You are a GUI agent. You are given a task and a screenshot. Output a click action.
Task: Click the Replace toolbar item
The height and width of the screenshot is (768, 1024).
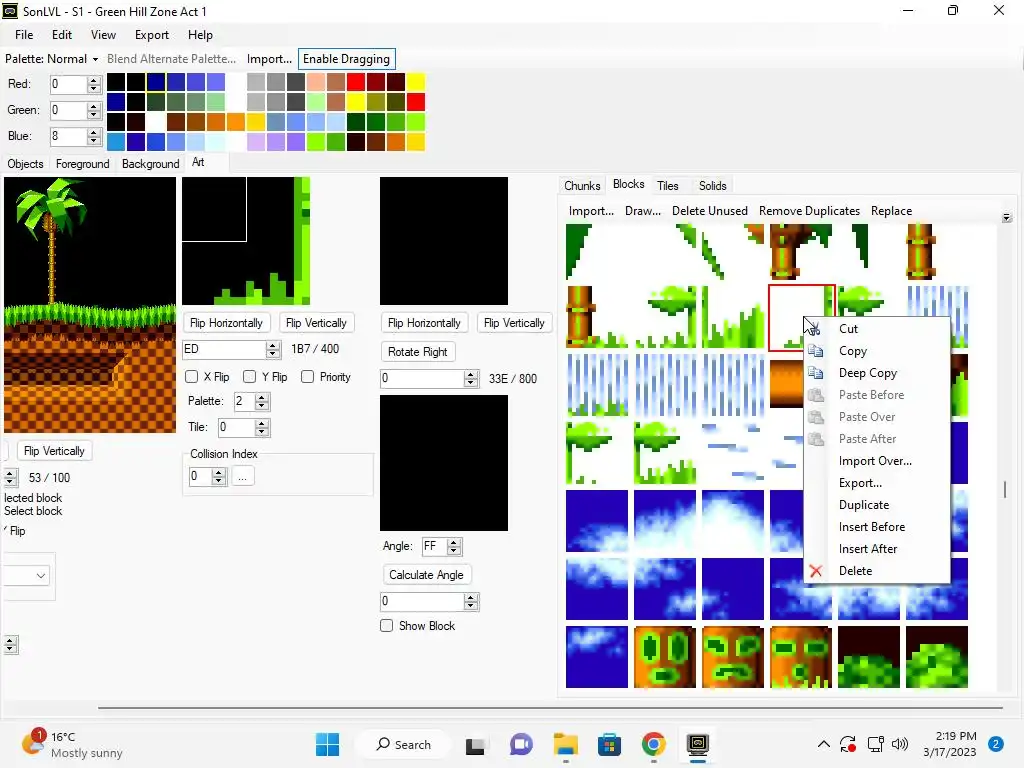891,211
